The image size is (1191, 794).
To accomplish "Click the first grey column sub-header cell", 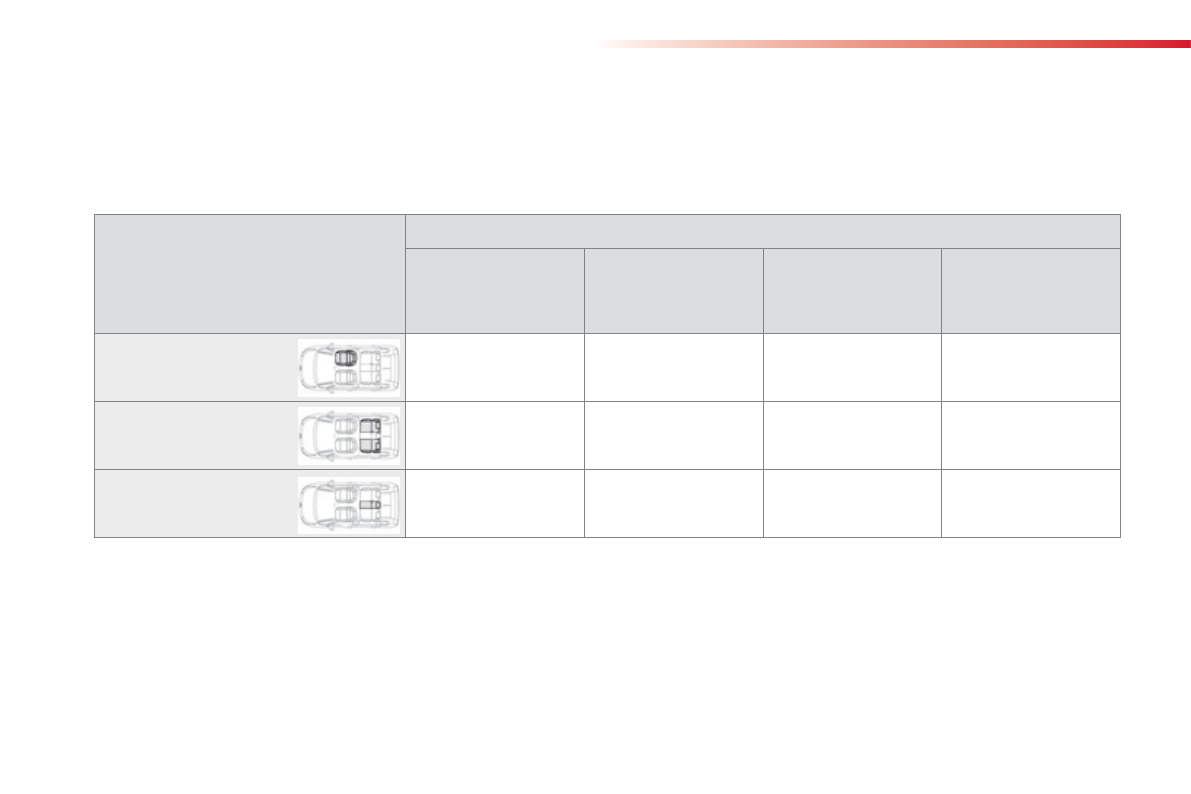I will [x=494, y=290].
